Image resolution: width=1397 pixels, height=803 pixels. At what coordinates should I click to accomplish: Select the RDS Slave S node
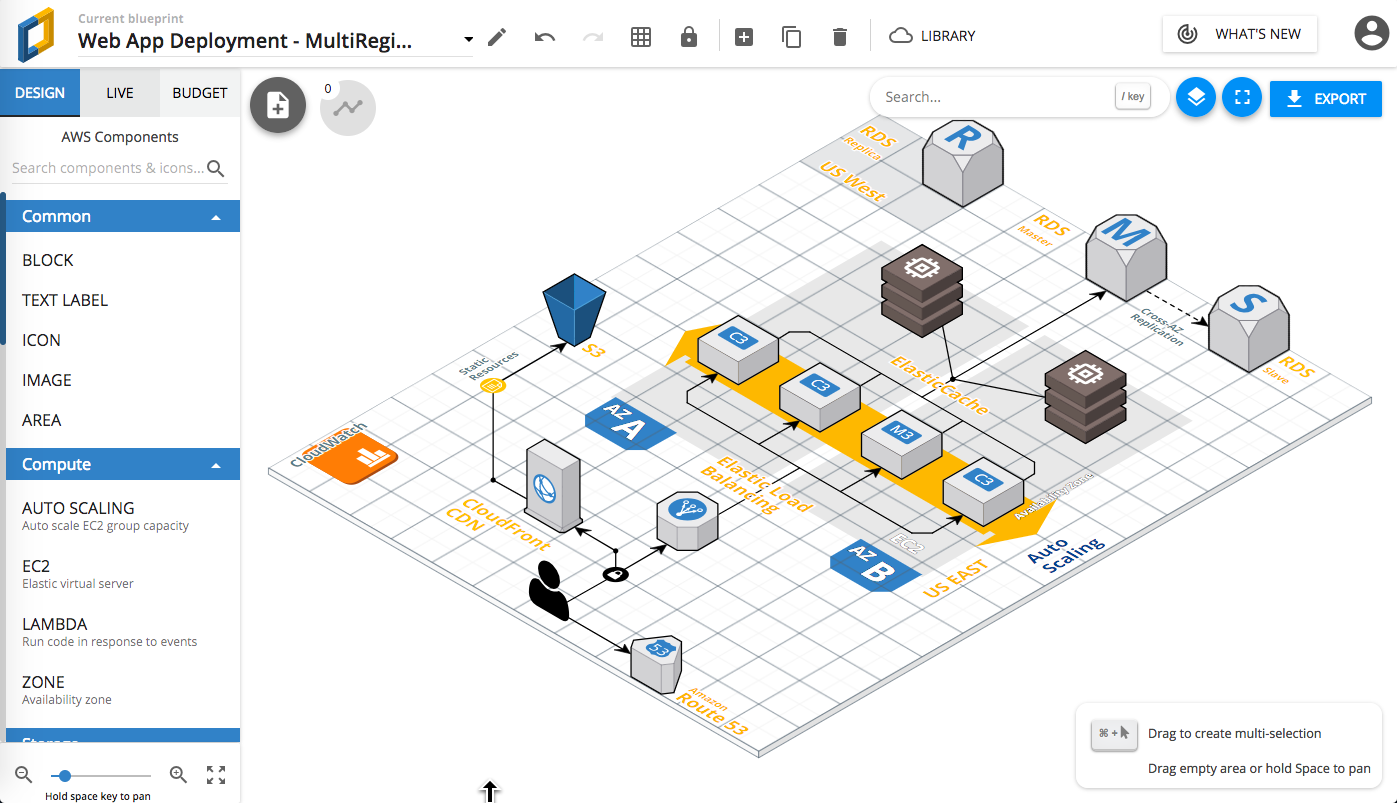(x=1249, y=329)
